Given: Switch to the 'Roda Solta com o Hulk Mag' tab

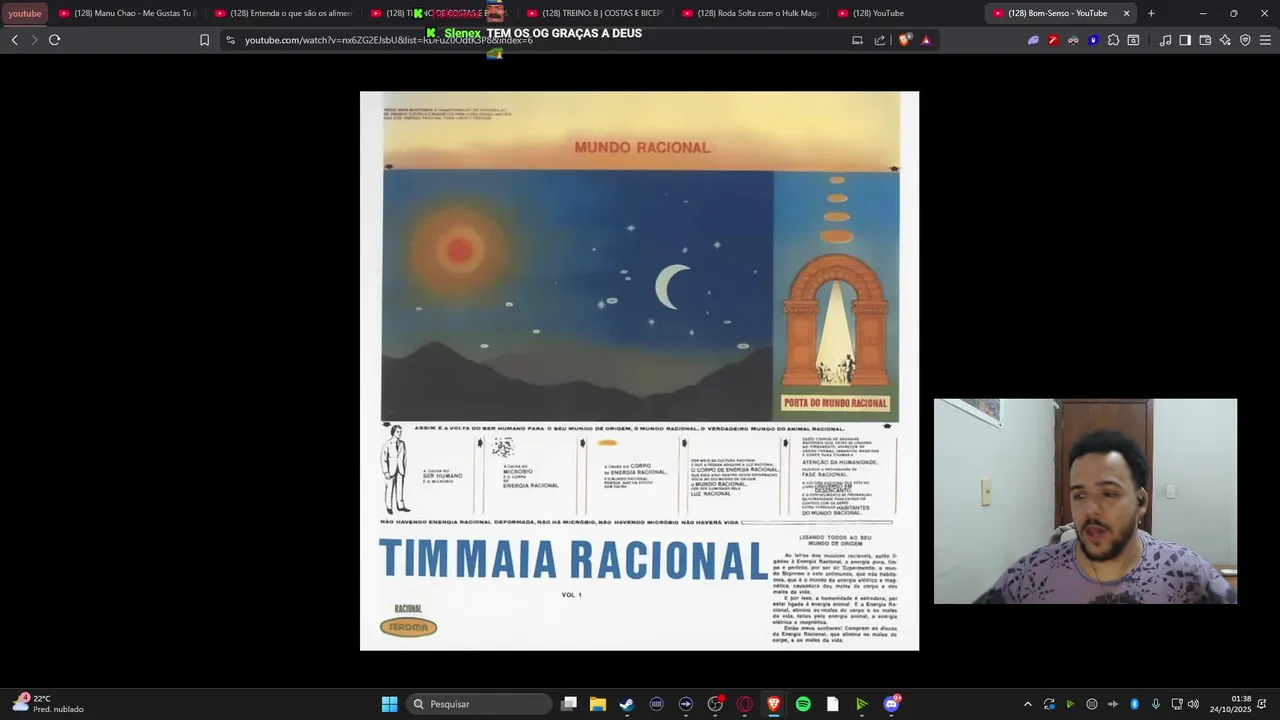Looking at the screenshot, I should tap(750, 13).
